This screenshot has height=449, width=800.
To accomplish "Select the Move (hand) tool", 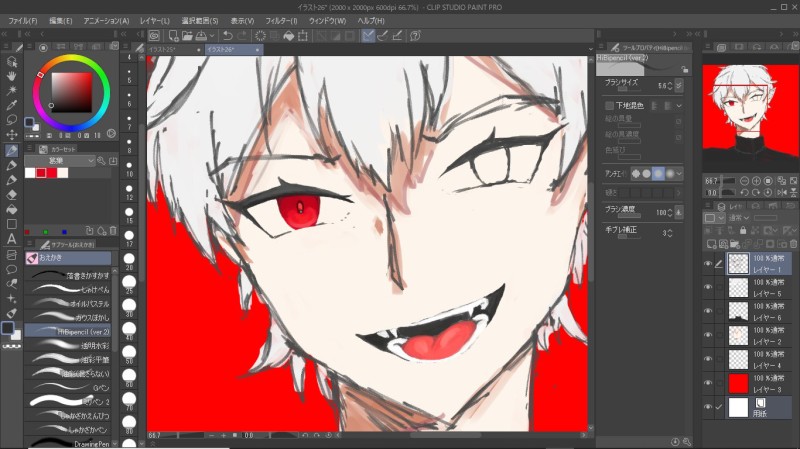I will [x=11, y=76].
